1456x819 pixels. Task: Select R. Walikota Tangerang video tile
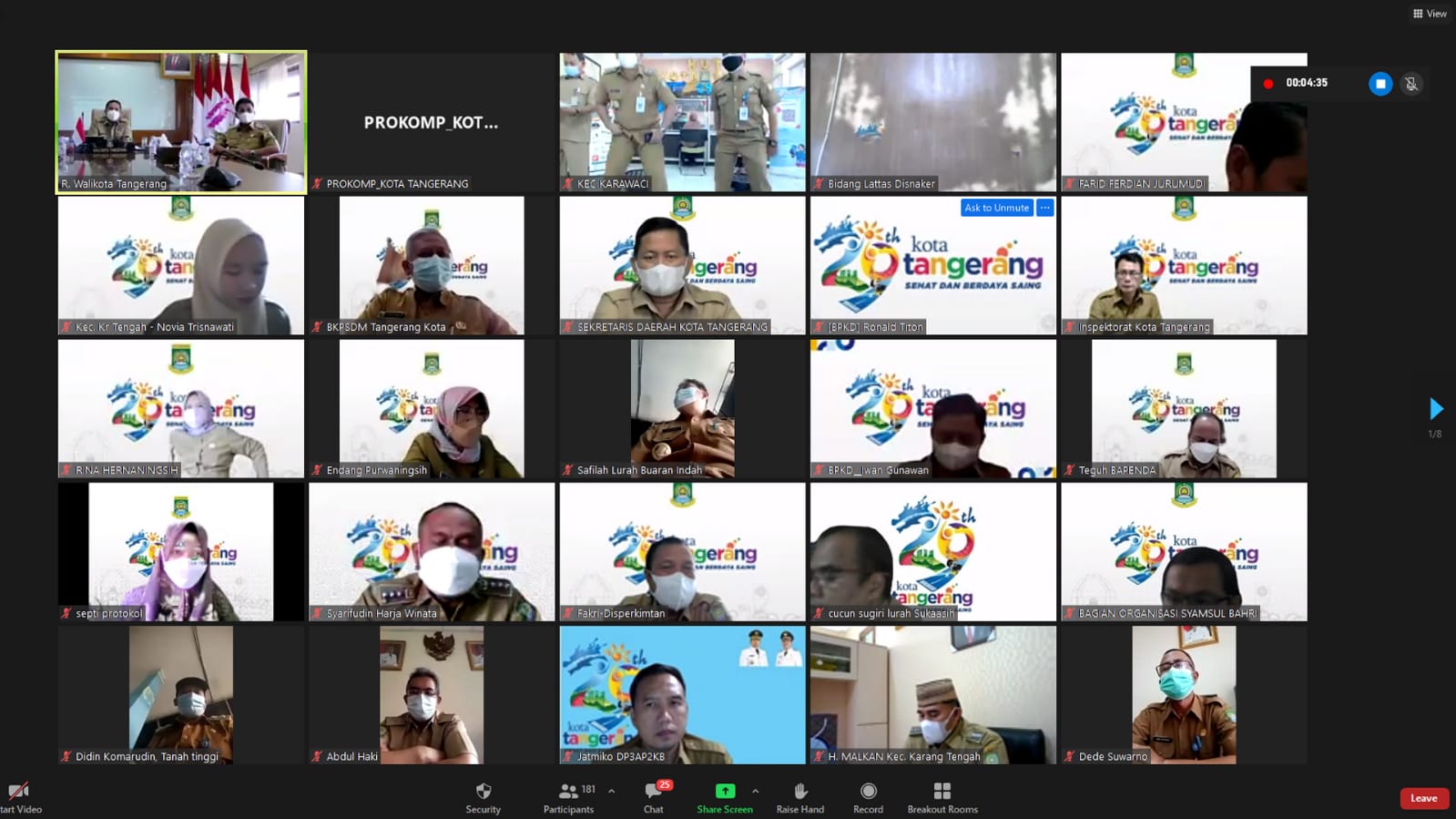181,121
